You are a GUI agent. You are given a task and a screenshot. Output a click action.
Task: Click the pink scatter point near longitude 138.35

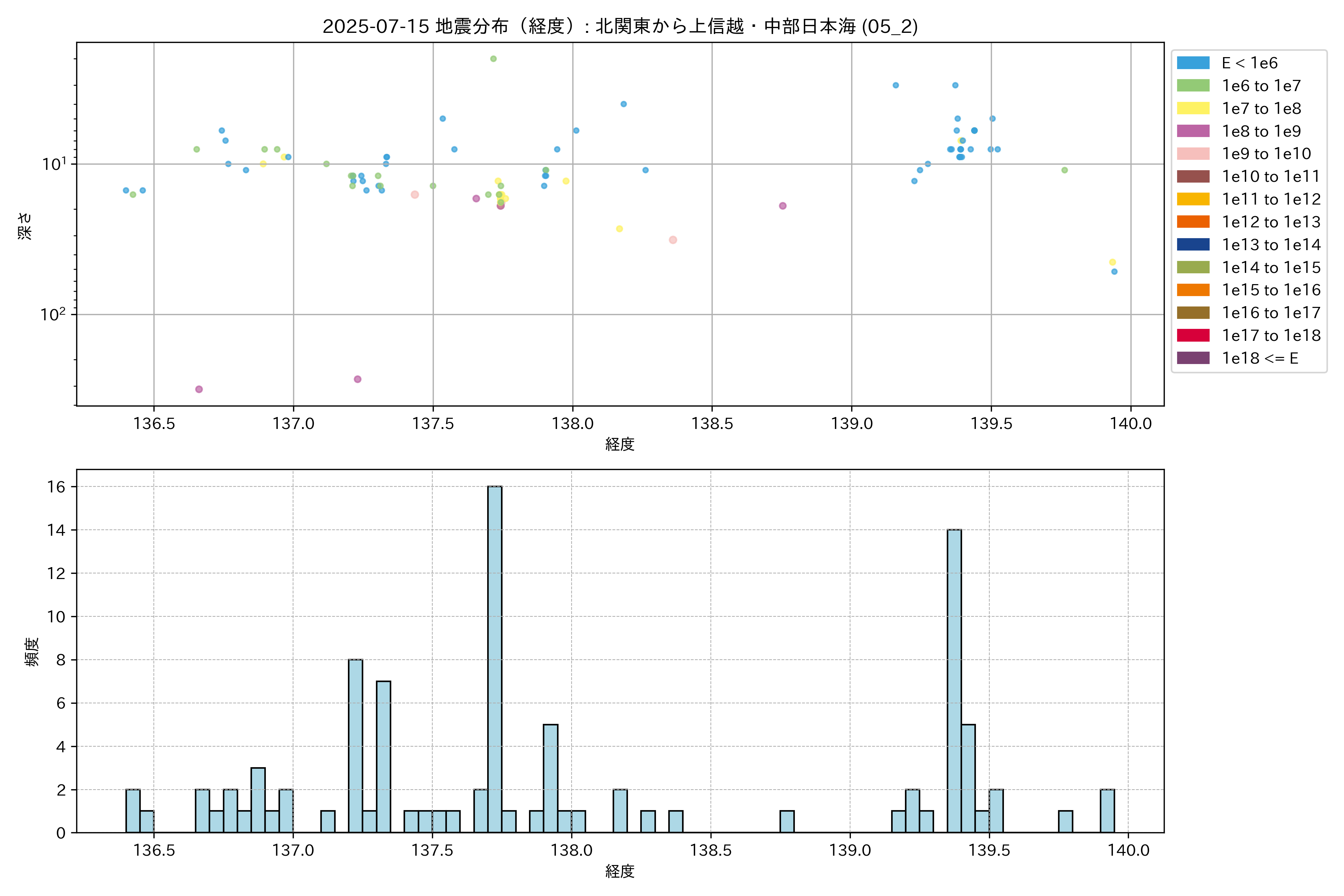[673, 240]
